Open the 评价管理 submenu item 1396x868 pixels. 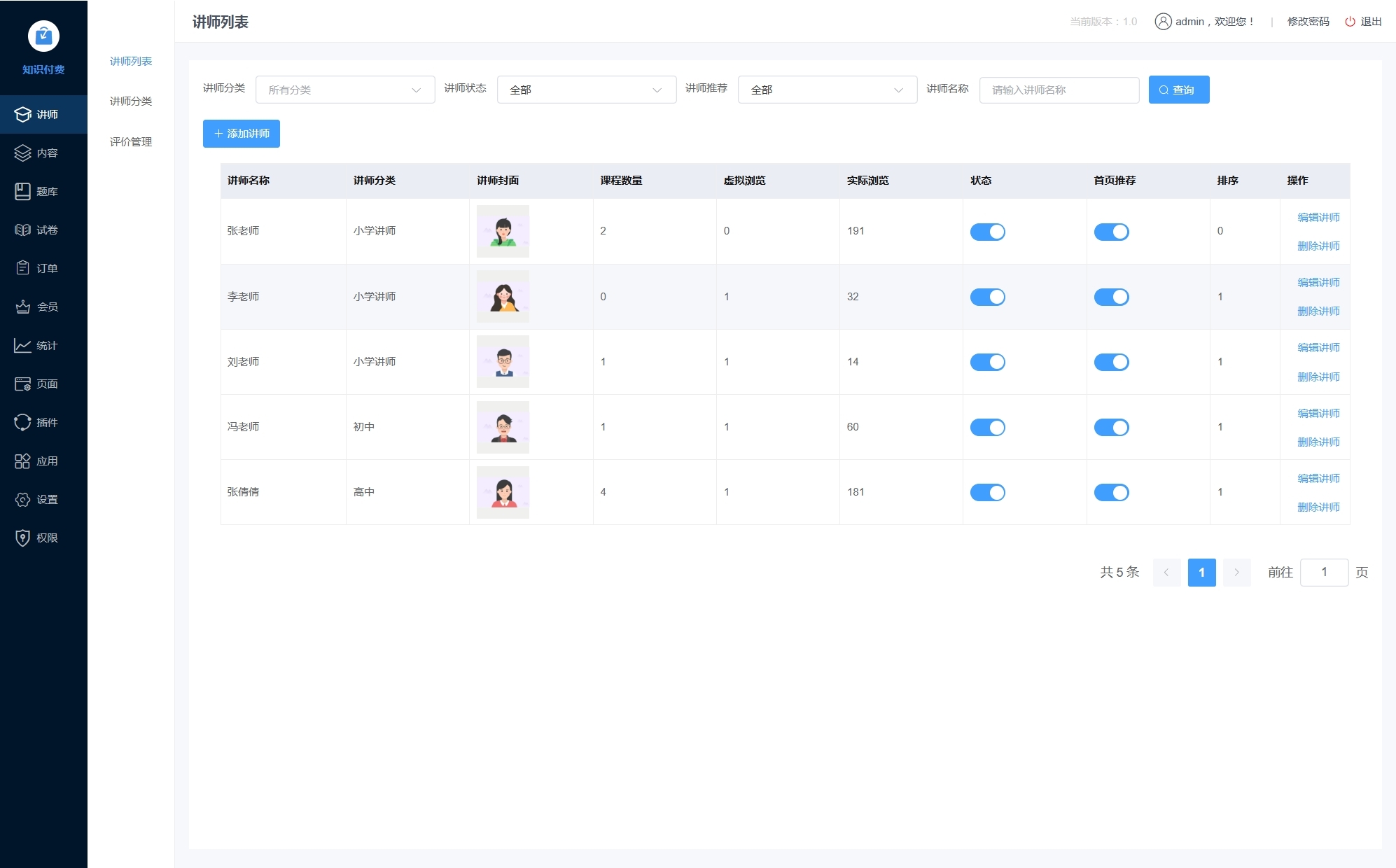(131, 142)
